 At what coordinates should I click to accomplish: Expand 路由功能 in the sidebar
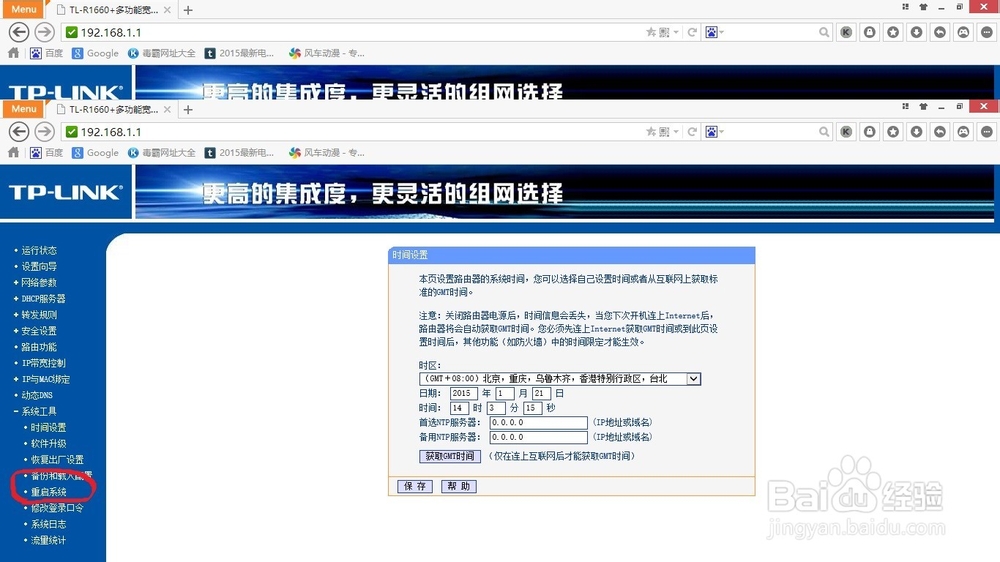(x=39, y=347)
